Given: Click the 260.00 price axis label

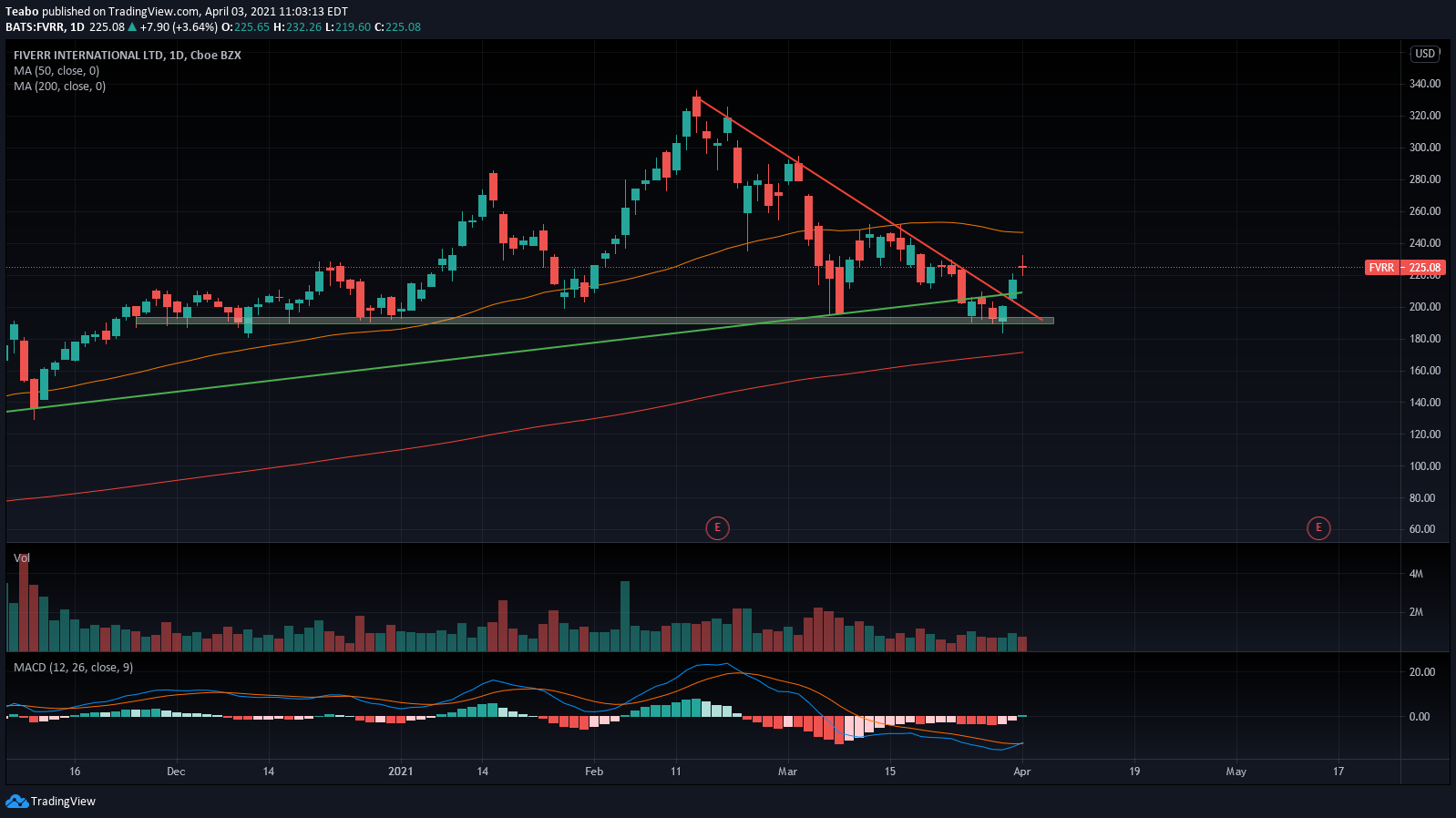Looking at the screenshot, I should (1425, 211).
